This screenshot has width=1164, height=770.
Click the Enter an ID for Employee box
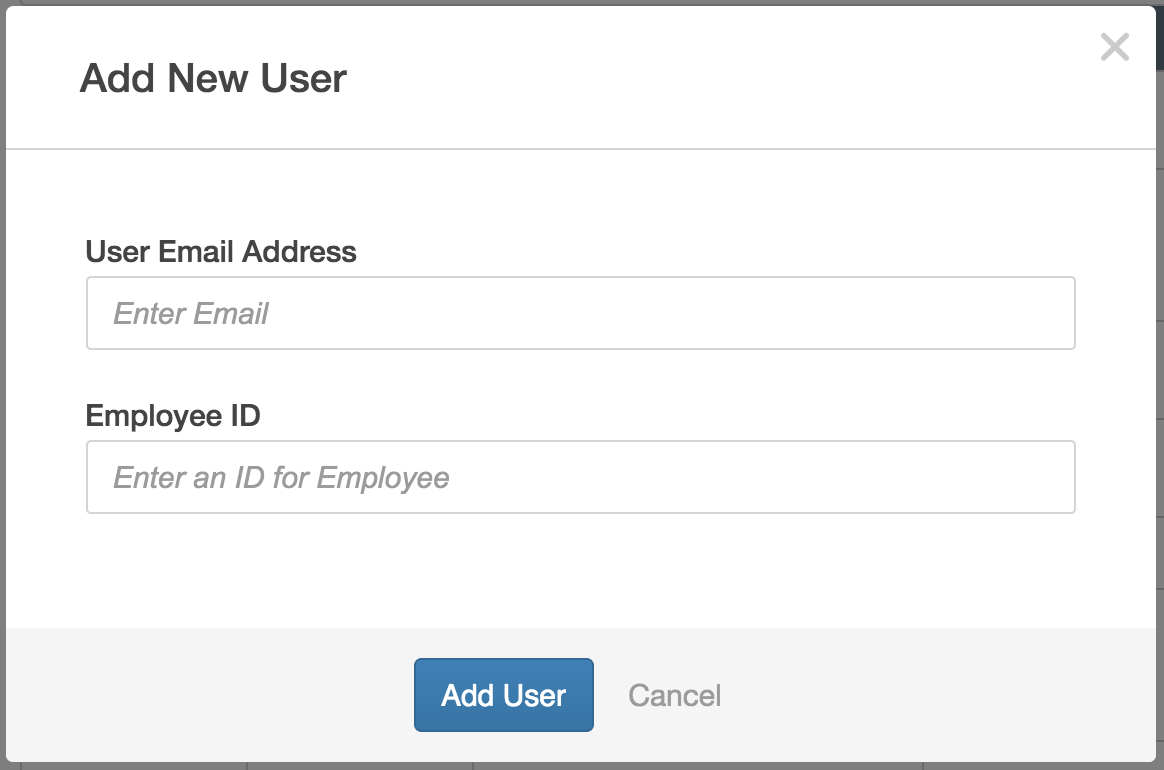point(580,477)
